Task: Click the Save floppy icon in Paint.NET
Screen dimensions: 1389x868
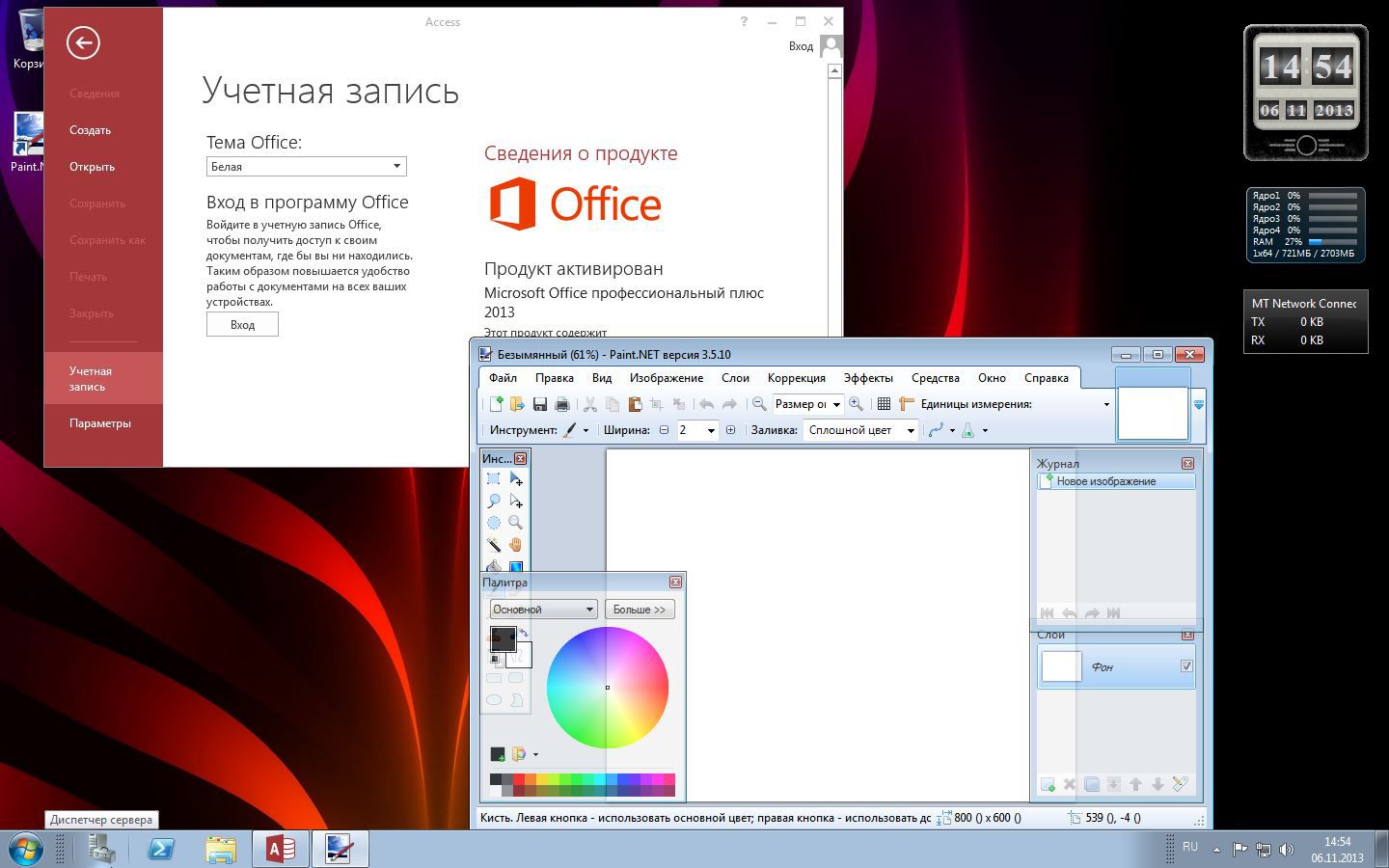Action: [x=540, y=404]
